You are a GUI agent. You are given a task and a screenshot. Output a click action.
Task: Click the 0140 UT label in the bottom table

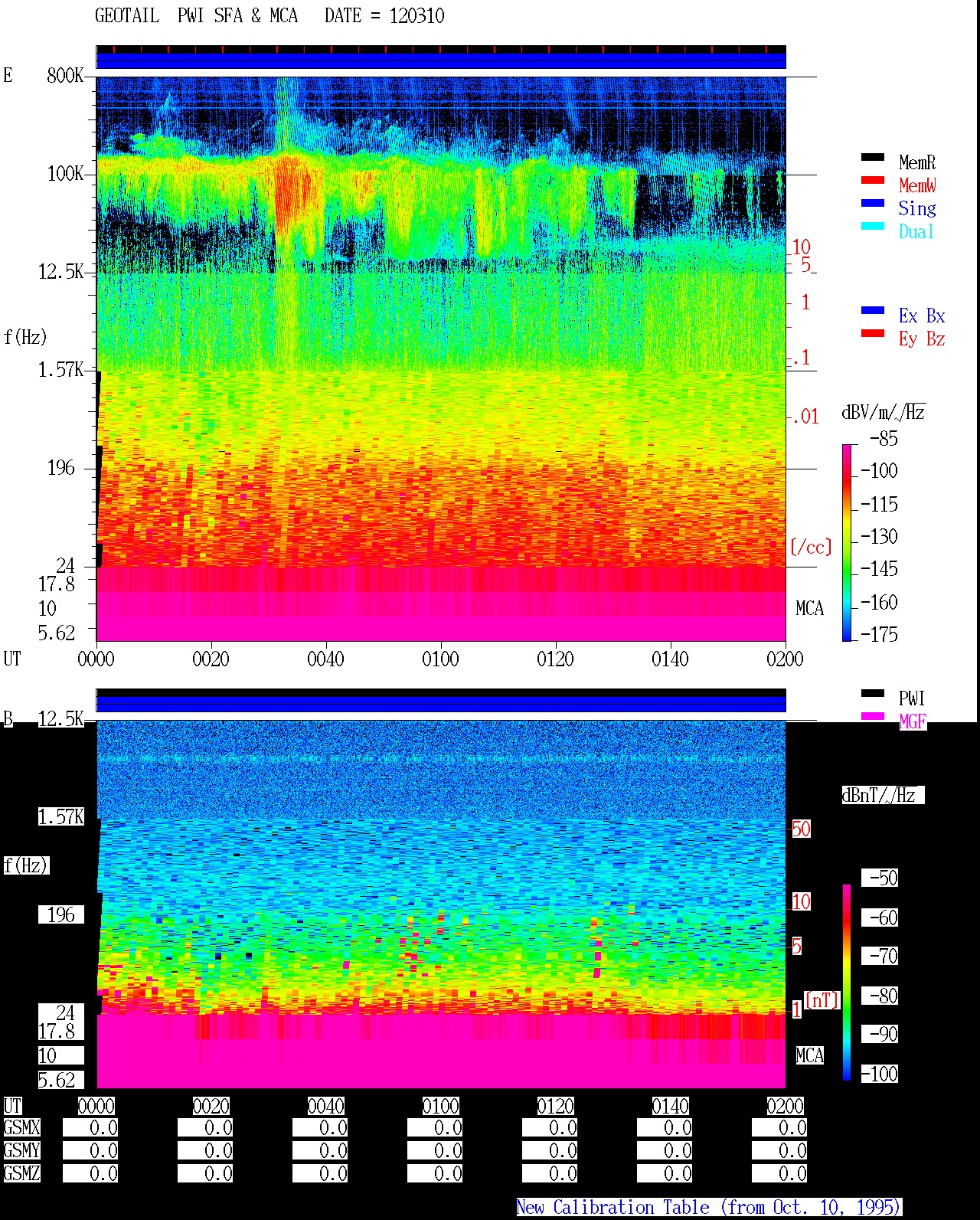[670, 1106]
